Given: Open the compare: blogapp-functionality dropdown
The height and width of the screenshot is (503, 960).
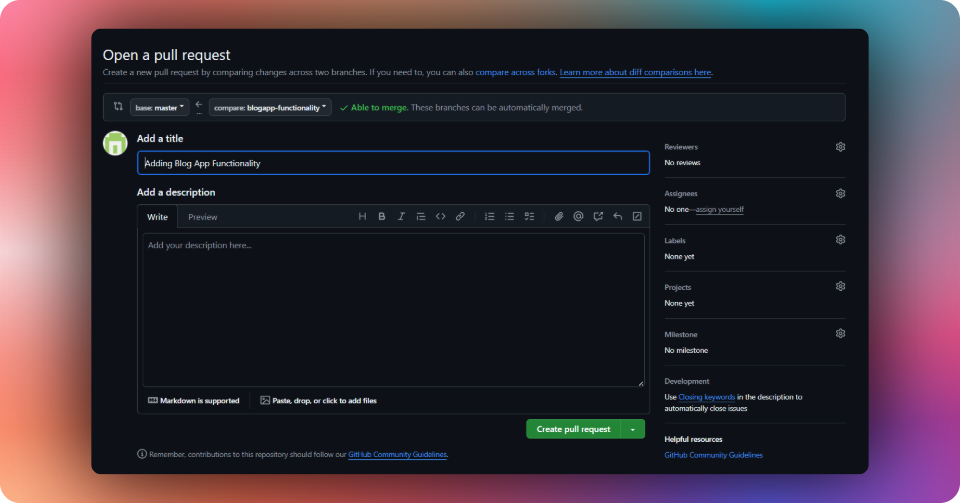Looking at the screenshot, I should pyautogui.click(x=270, y=108).
